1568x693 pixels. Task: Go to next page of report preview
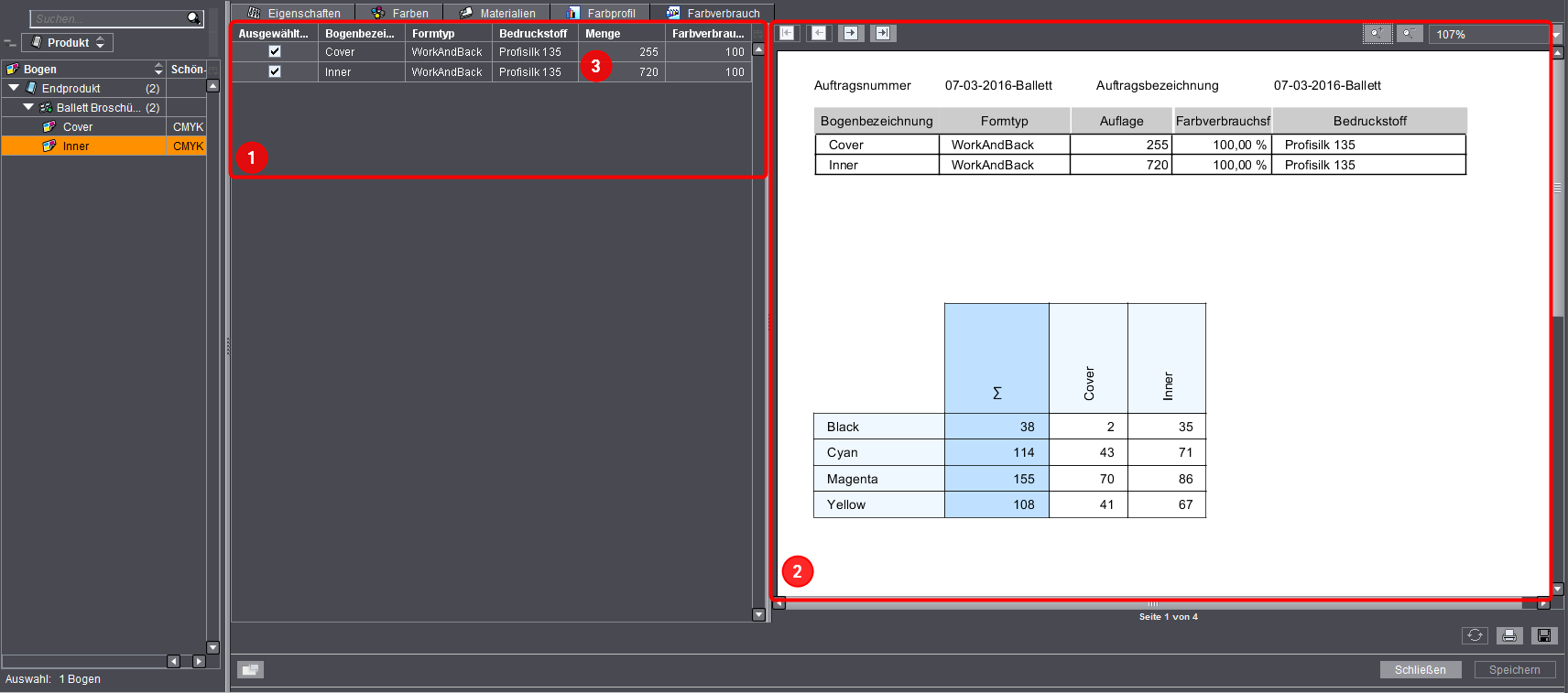click(851, 33)
